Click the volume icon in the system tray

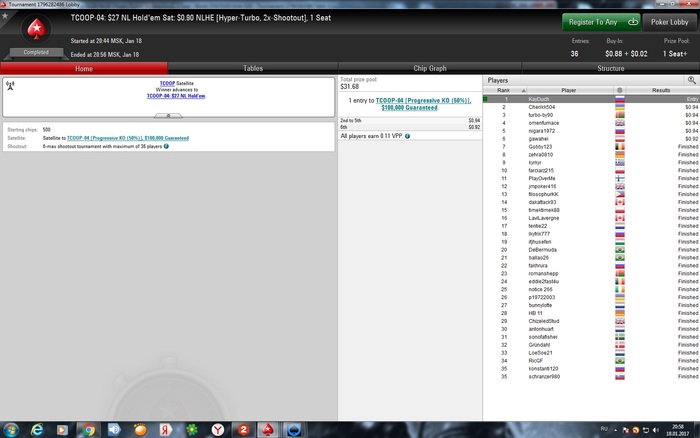click(656, 430)
